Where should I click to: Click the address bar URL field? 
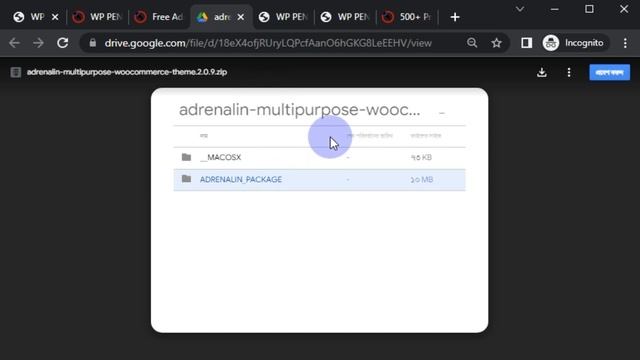(268, 43)
